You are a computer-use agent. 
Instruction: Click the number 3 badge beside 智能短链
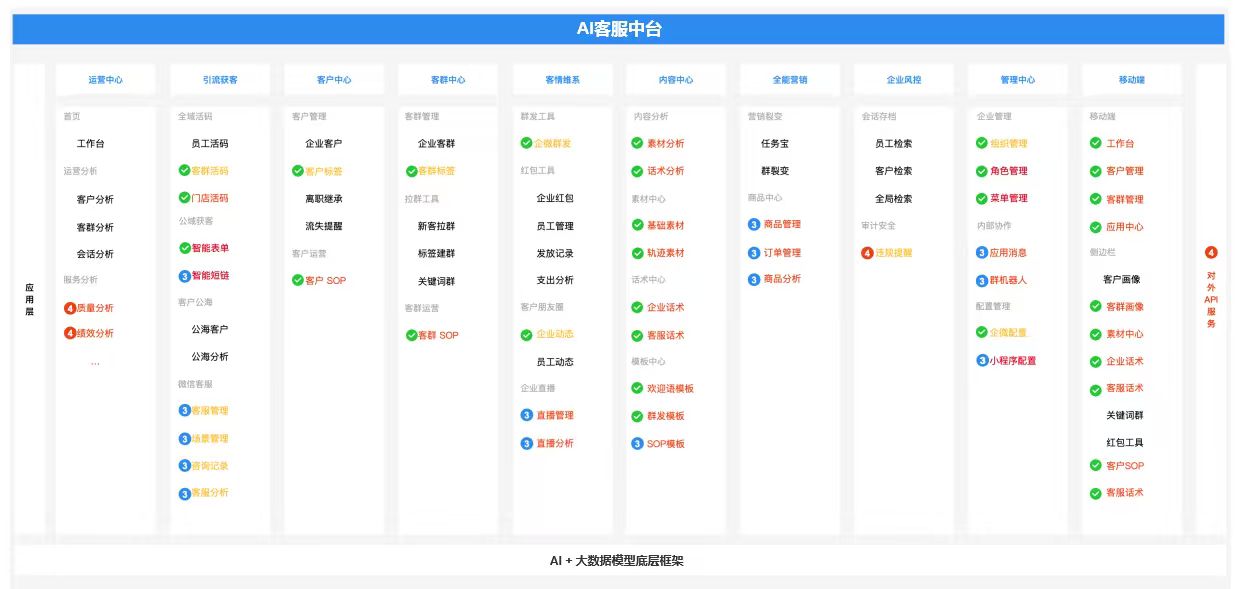click(185, 276)
